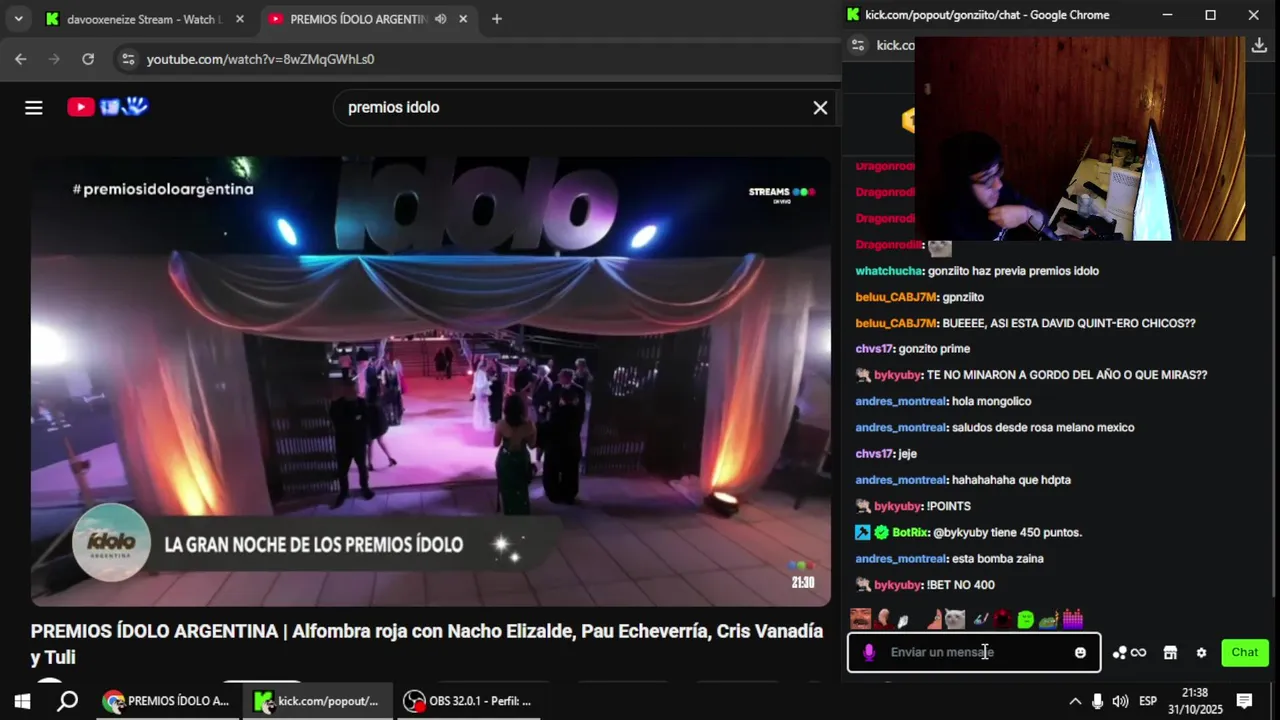Open the Kick shop store icon
The width and height of the screenshot is (1280, 720).
(x=1170, y=652)
